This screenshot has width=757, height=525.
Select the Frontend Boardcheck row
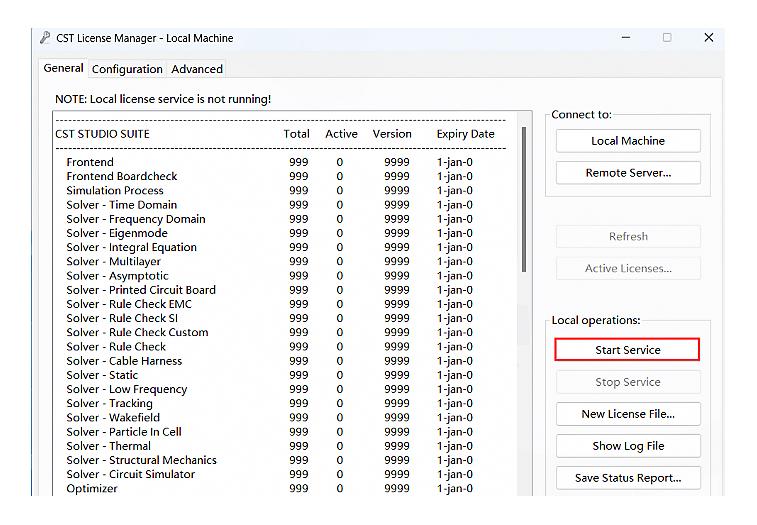[x=269, y=176]
